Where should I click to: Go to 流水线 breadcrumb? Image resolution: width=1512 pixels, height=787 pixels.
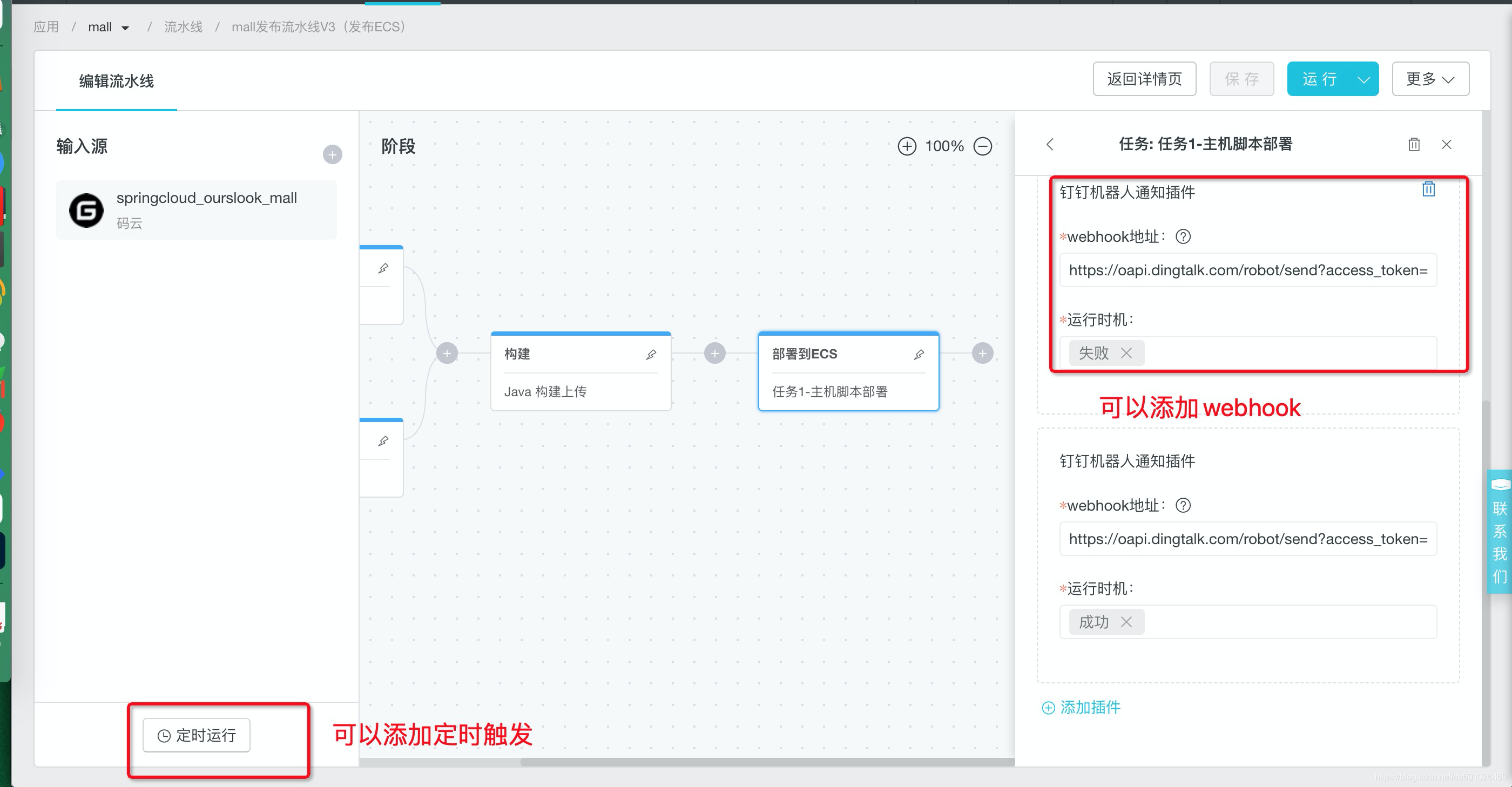tap(183, 27)
